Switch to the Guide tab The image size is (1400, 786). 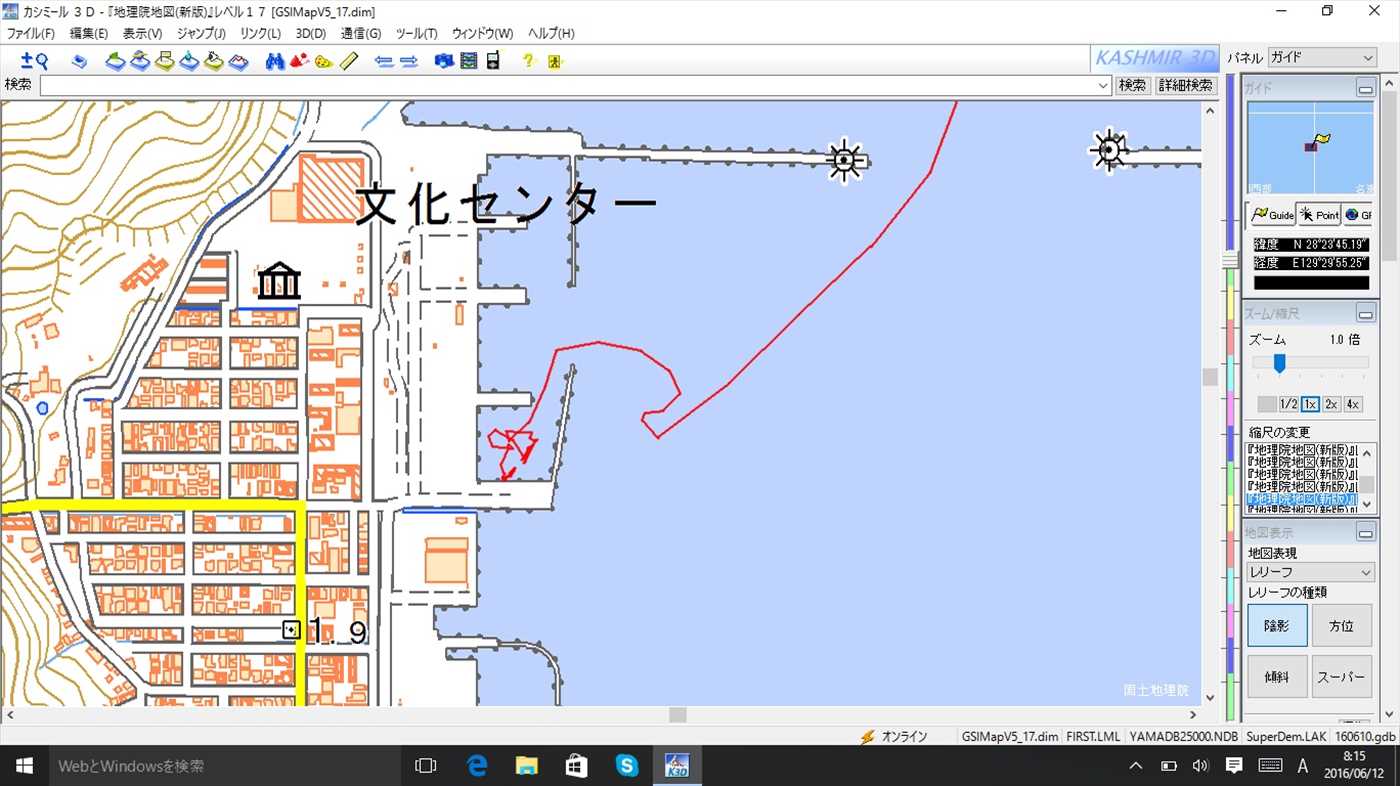[1272, 215]
